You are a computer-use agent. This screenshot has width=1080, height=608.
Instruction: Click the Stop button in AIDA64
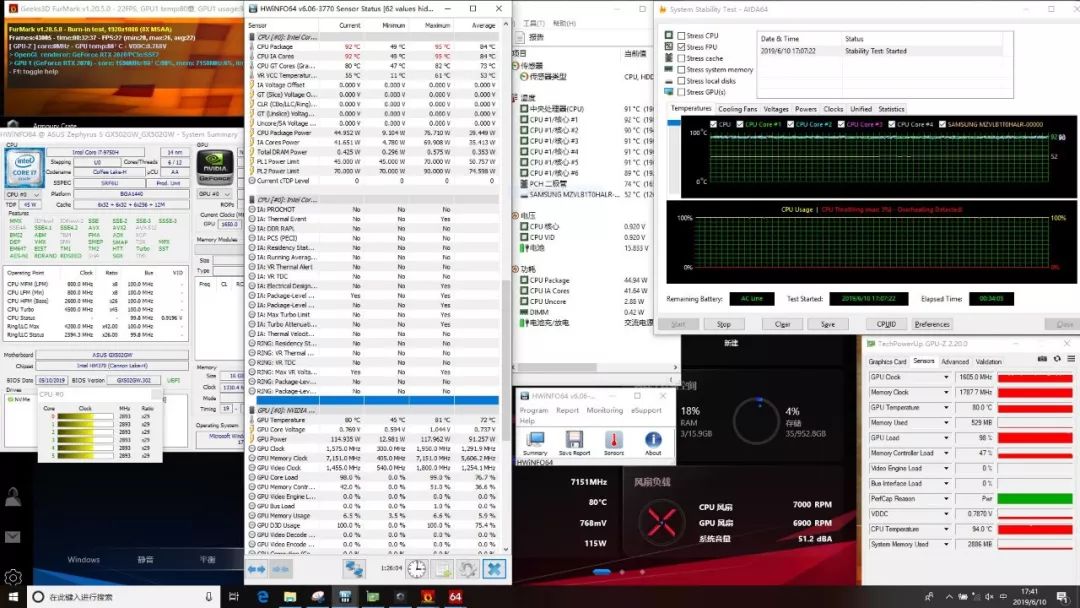724,324
